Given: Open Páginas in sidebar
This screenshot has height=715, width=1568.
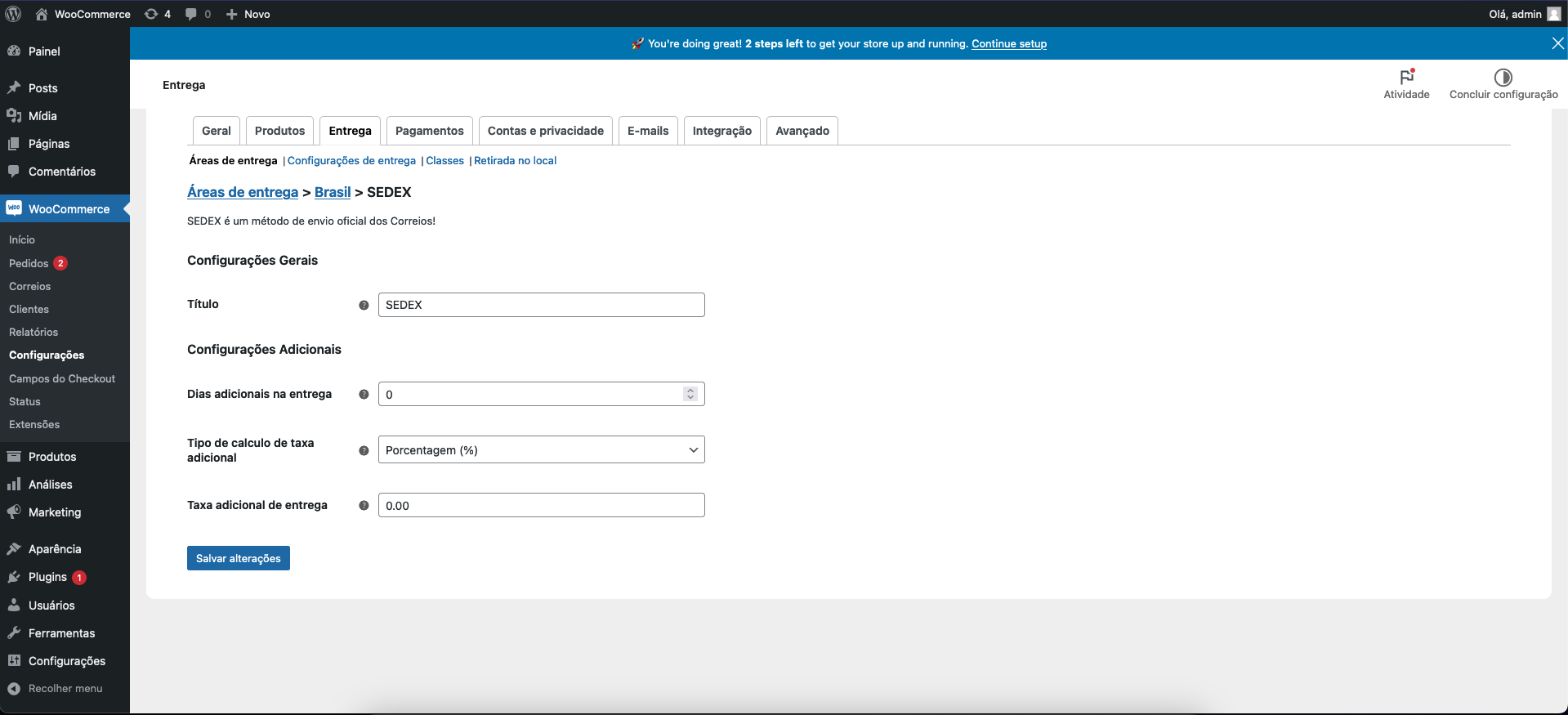Looking at the screenshot, I should pos(65,143).
